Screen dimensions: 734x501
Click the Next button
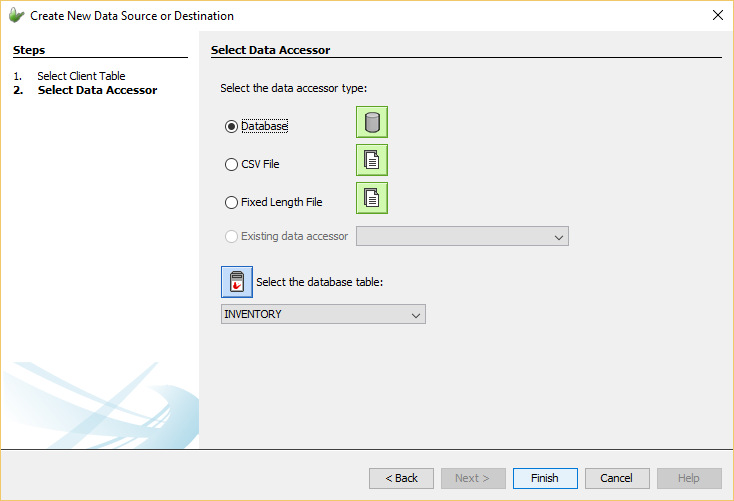coord(473,478)
